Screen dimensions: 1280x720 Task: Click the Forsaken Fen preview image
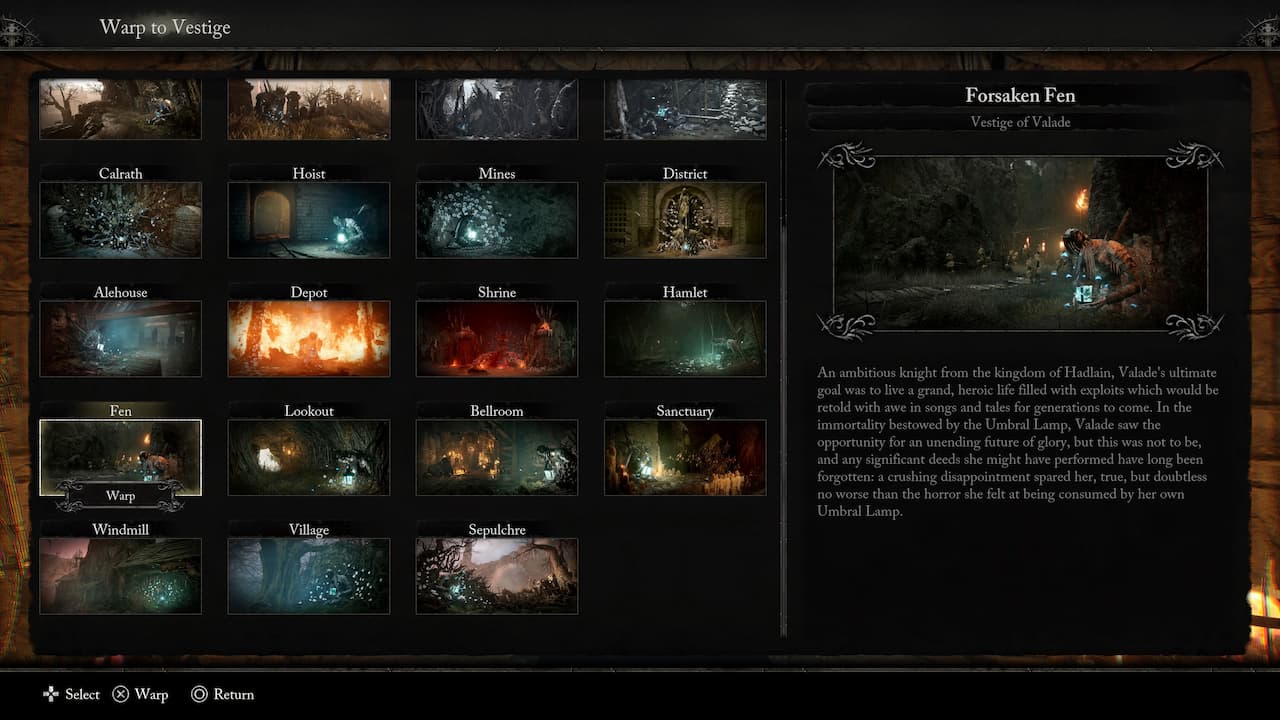point(1020,243)
